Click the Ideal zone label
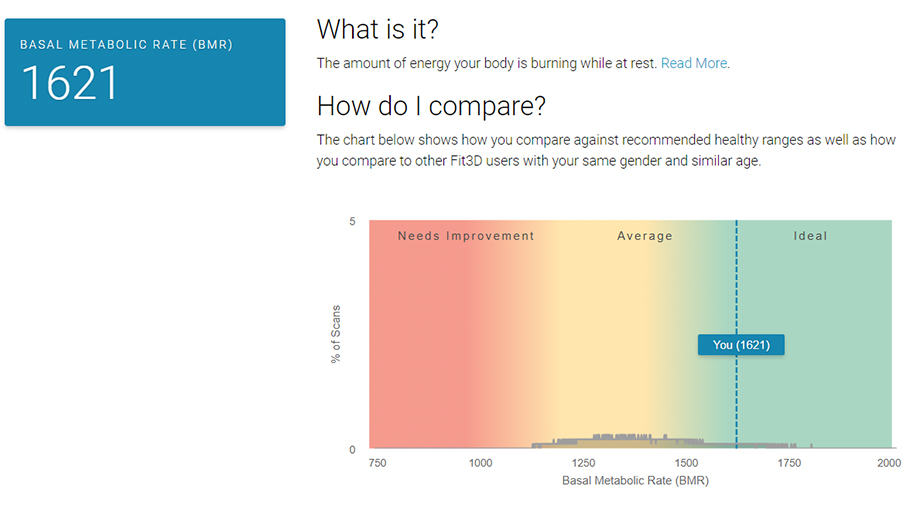 point(811,236)
